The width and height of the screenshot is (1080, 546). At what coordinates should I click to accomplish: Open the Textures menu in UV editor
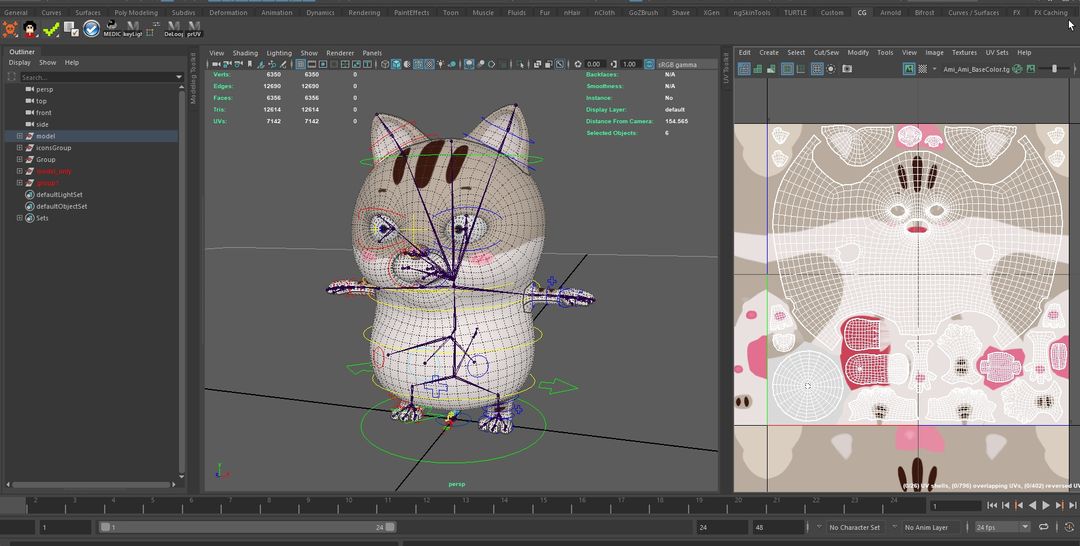tap(964, 52)
